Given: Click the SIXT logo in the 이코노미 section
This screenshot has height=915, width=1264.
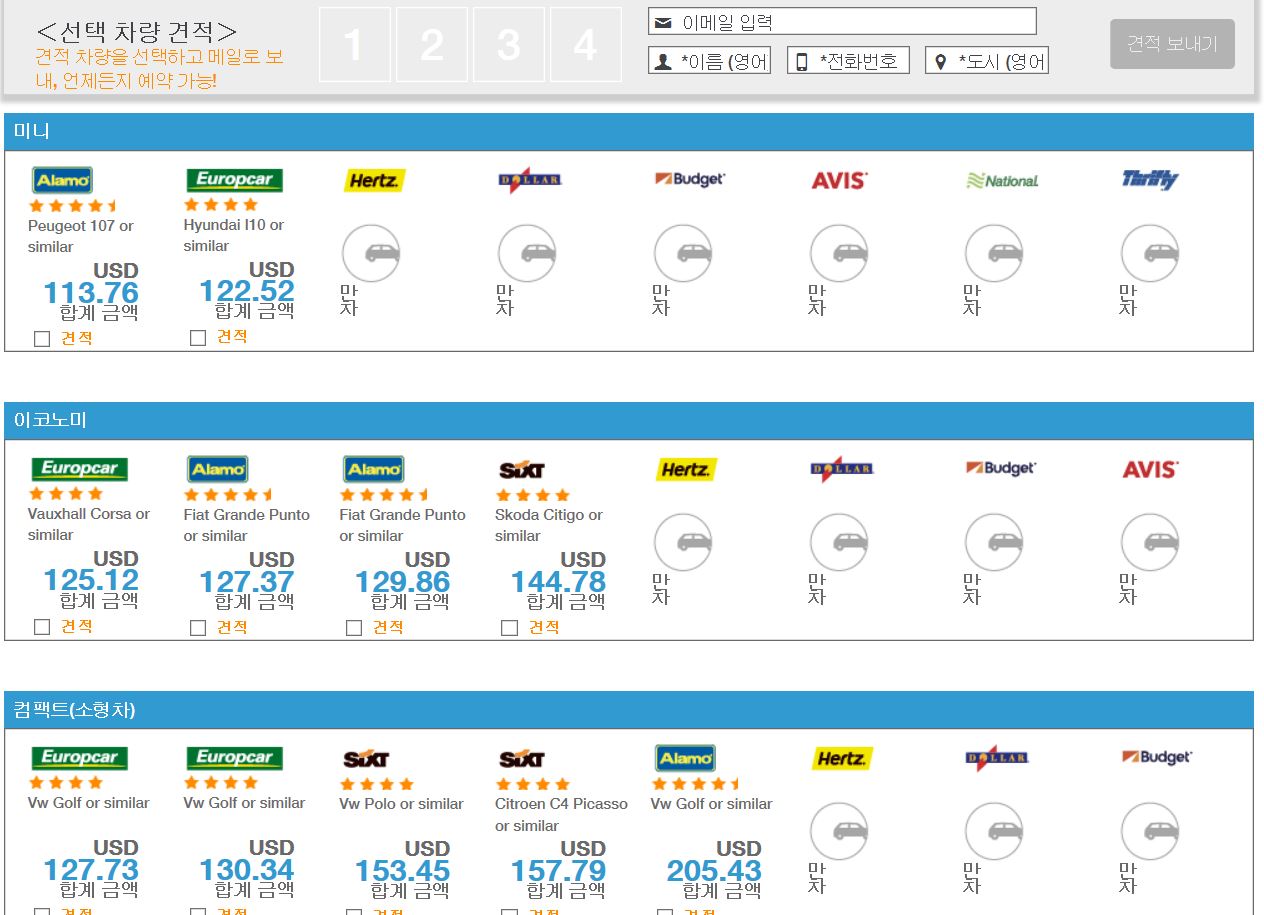Looking at the screenshot, I should point(521,470).
